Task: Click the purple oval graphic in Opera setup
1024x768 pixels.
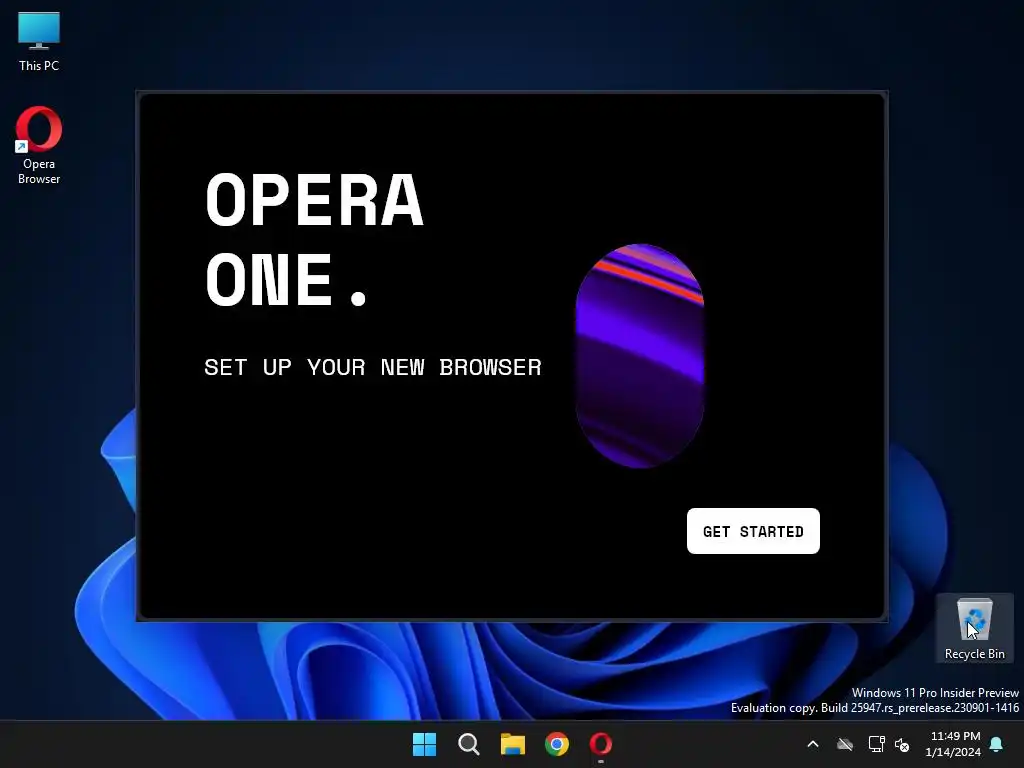Action: (x=639, y=356)
